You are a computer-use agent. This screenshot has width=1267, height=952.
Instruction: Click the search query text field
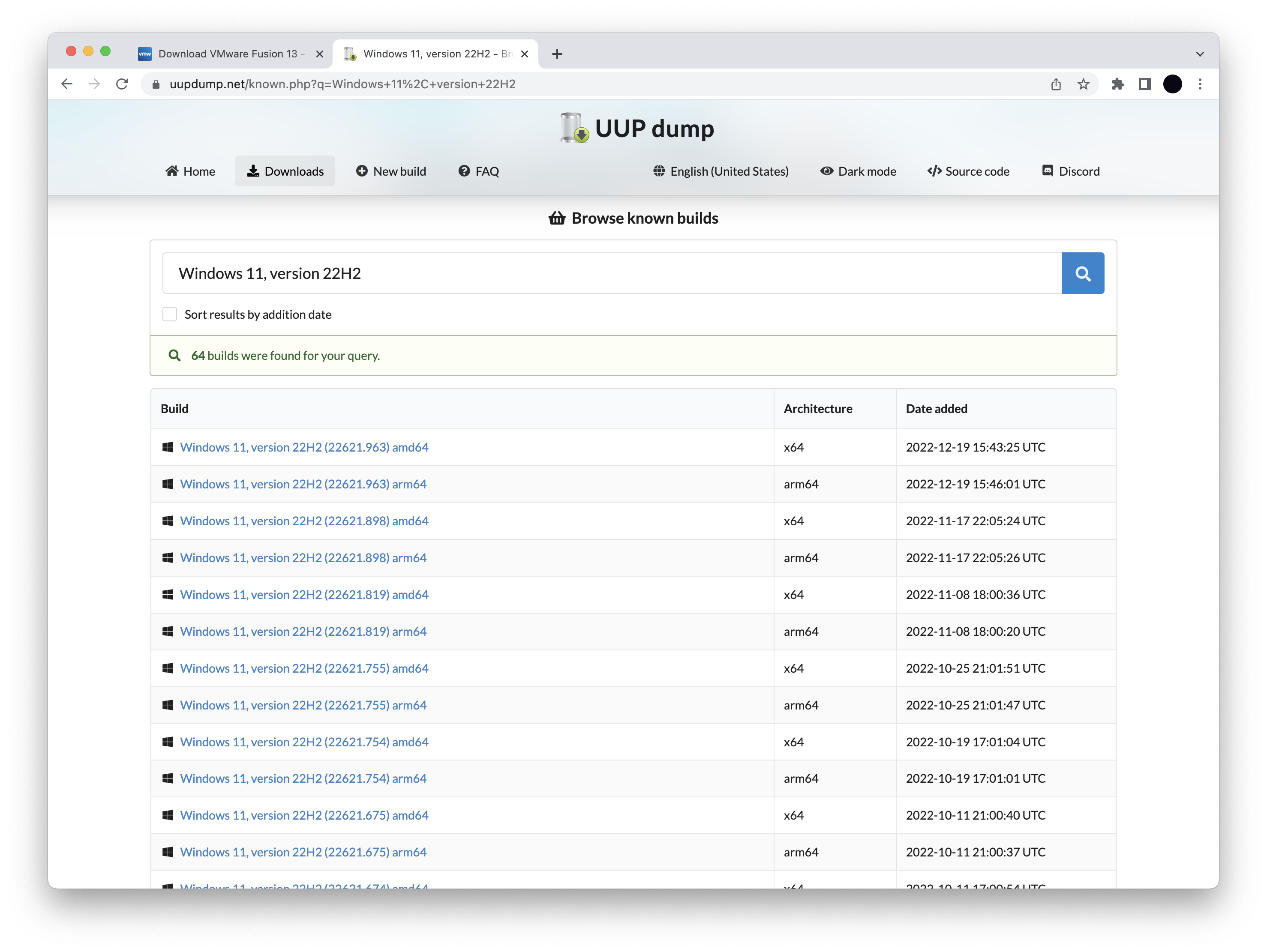point(612,273)
